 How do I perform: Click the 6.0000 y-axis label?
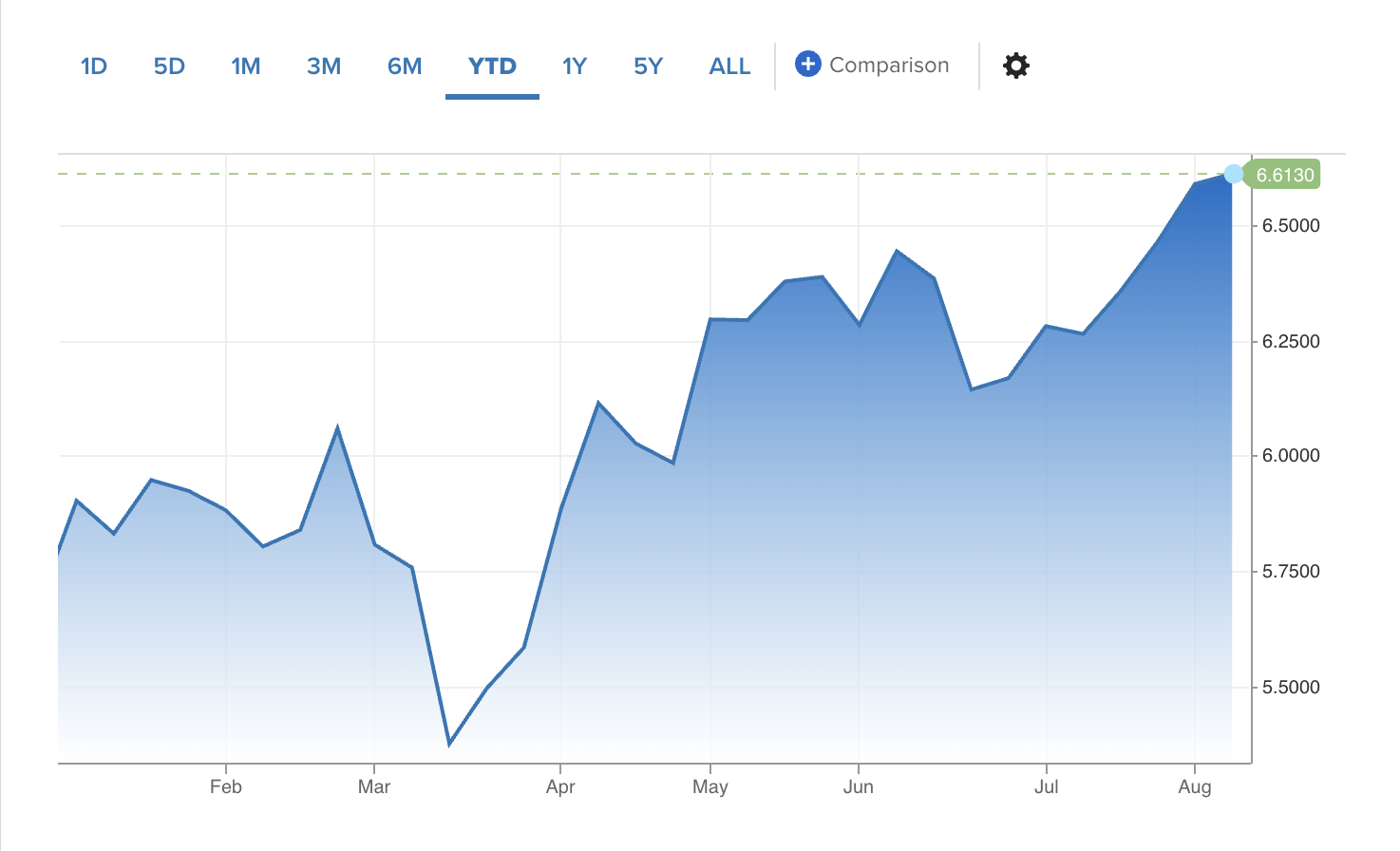tap(1291, 456)
